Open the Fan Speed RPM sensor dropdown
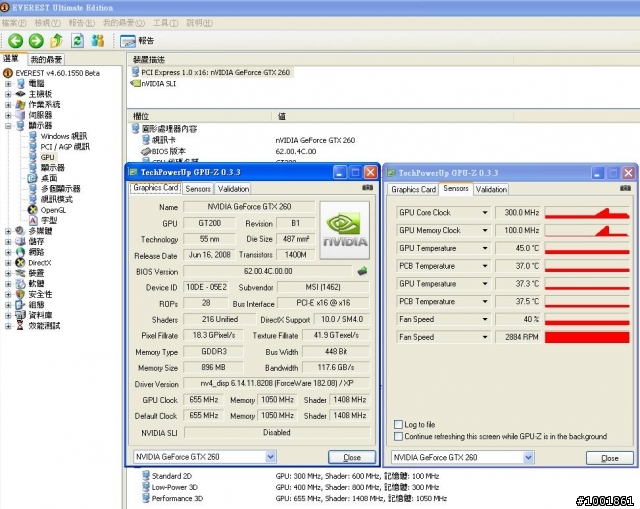The height and width of the screenshot is (509, 640). [x=484, y=337]
